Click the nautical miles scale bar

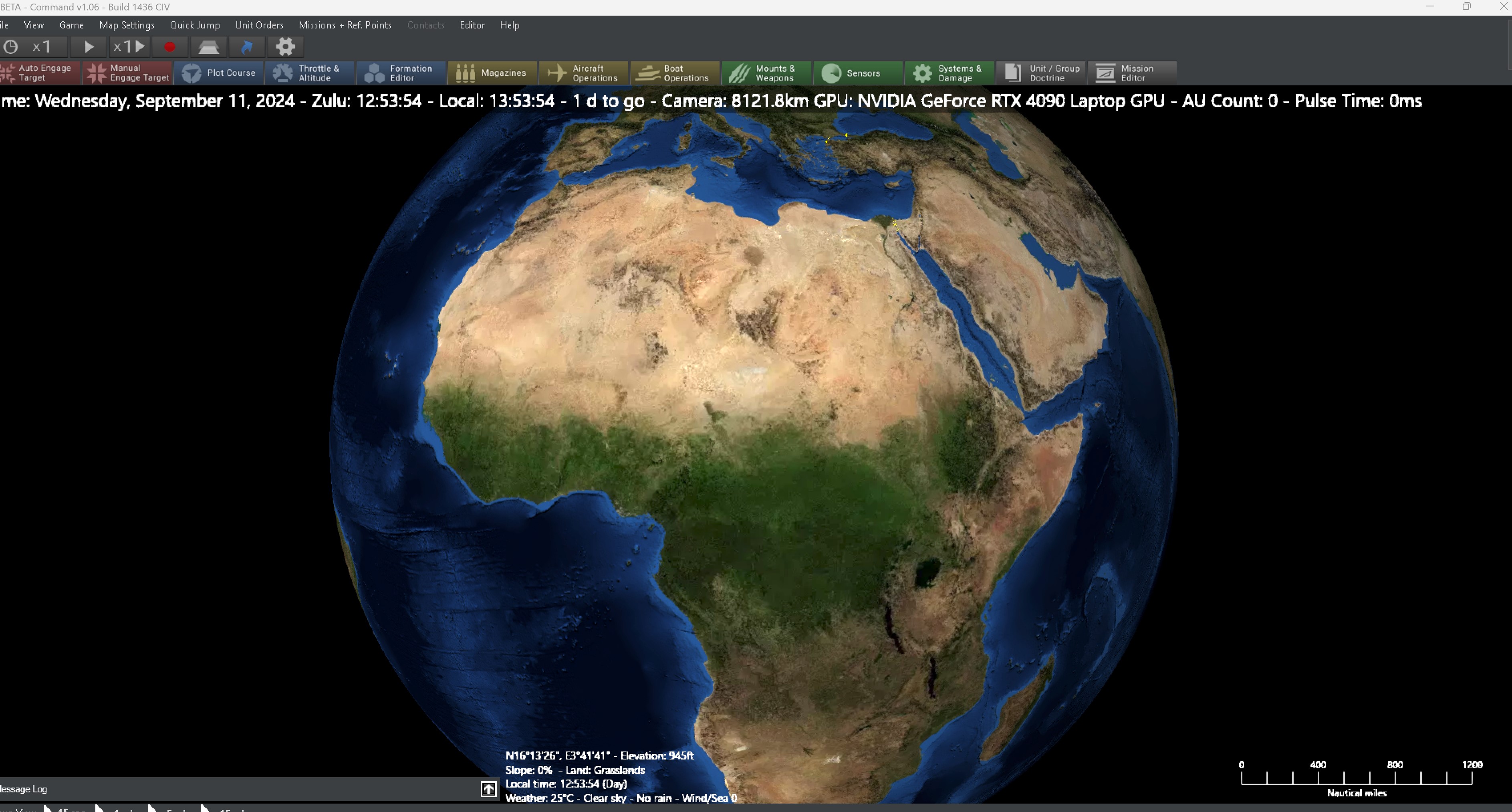click(x=1357, y=779)
